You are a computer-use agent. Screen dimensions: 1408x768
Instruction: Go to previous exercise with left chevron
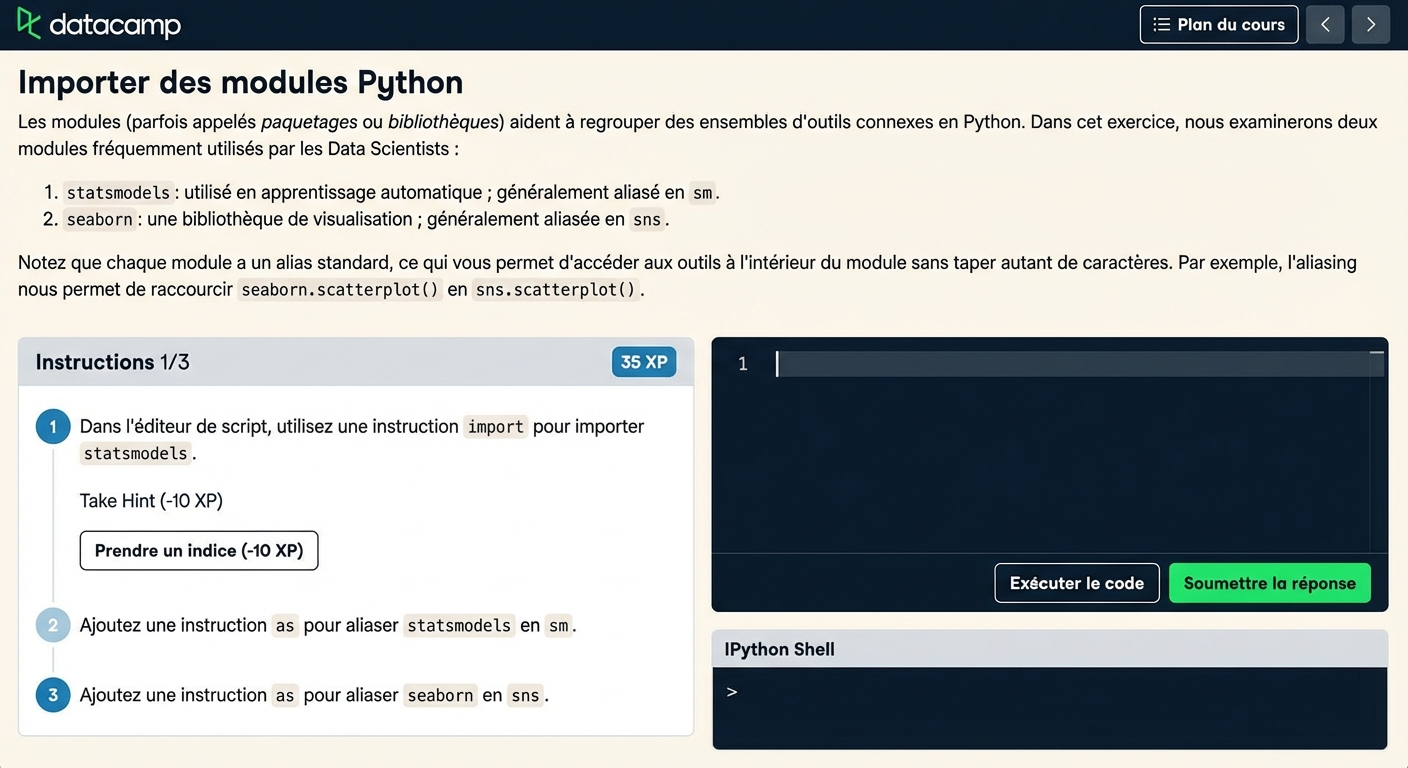click(x=1325, y=24)
